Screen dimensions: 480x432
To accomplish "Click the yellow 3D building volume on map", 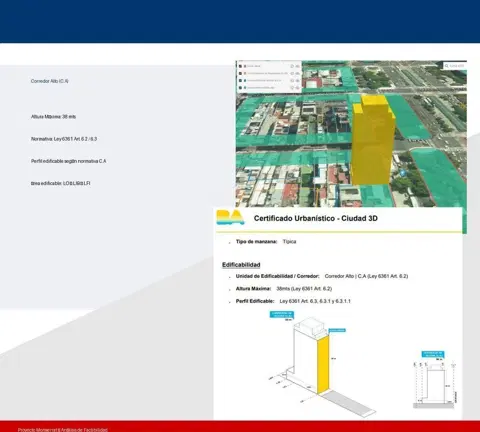I will point(373,140).
